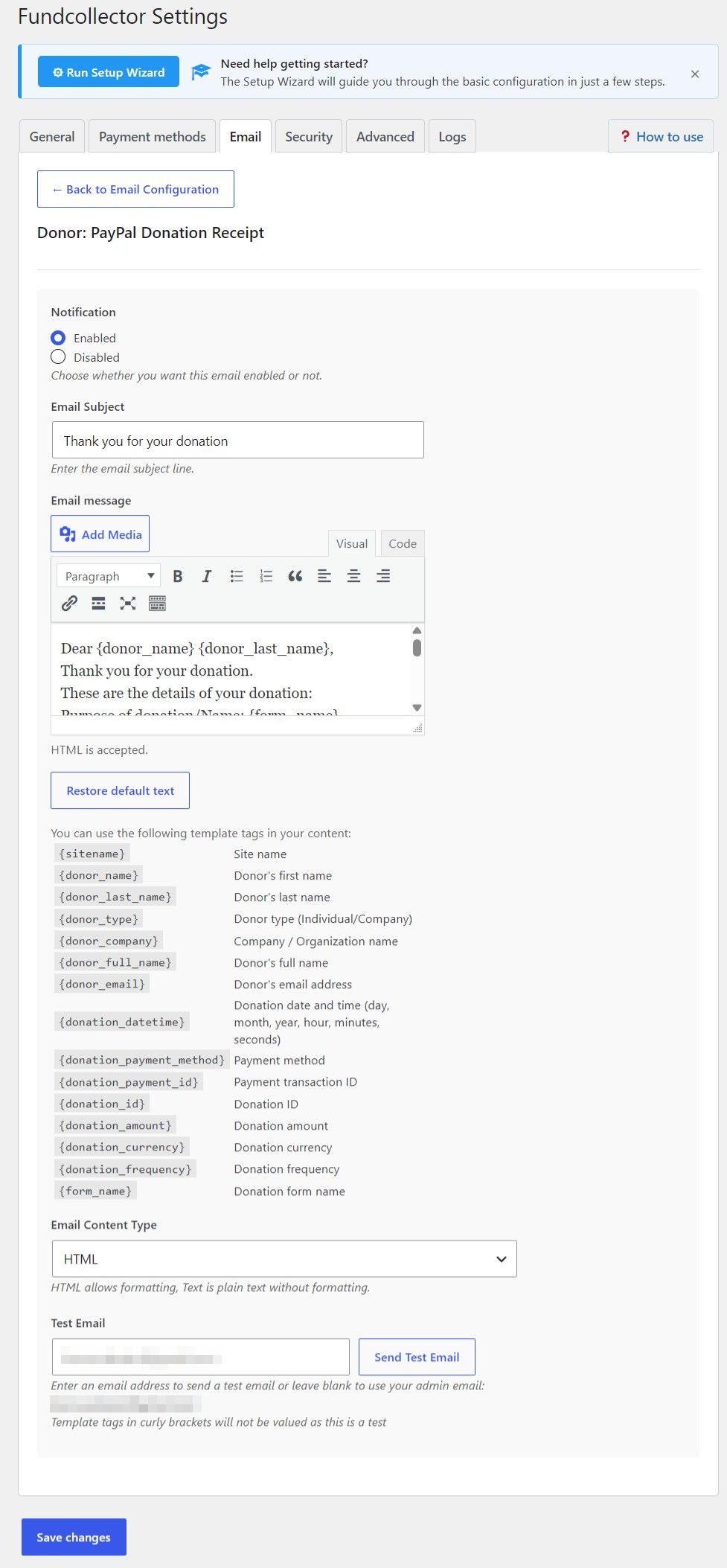
Task: Toggle the editor toolbar keyboard icon
Action: (x=157, y=604)
